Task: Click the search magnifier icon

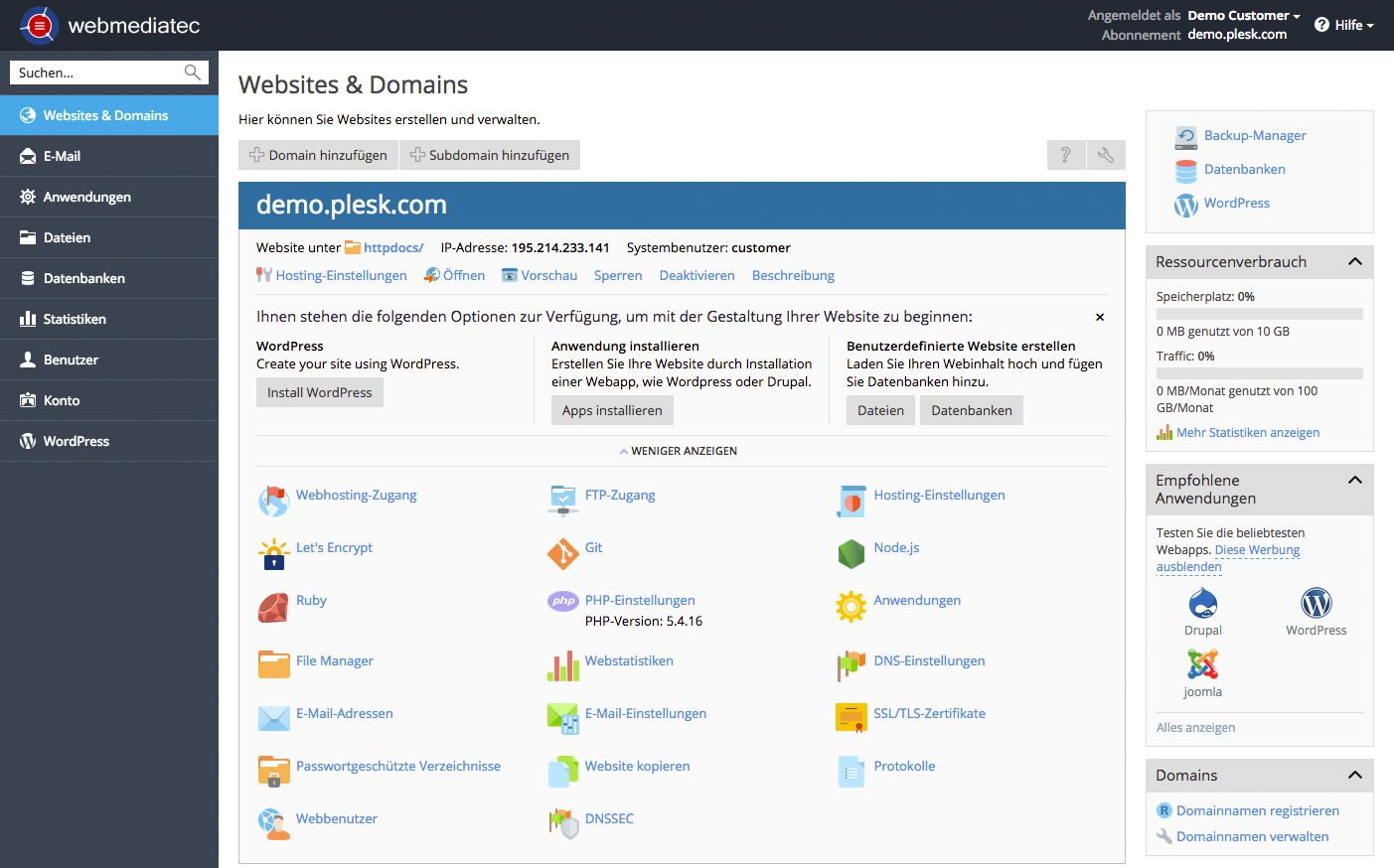Action: 193,72
